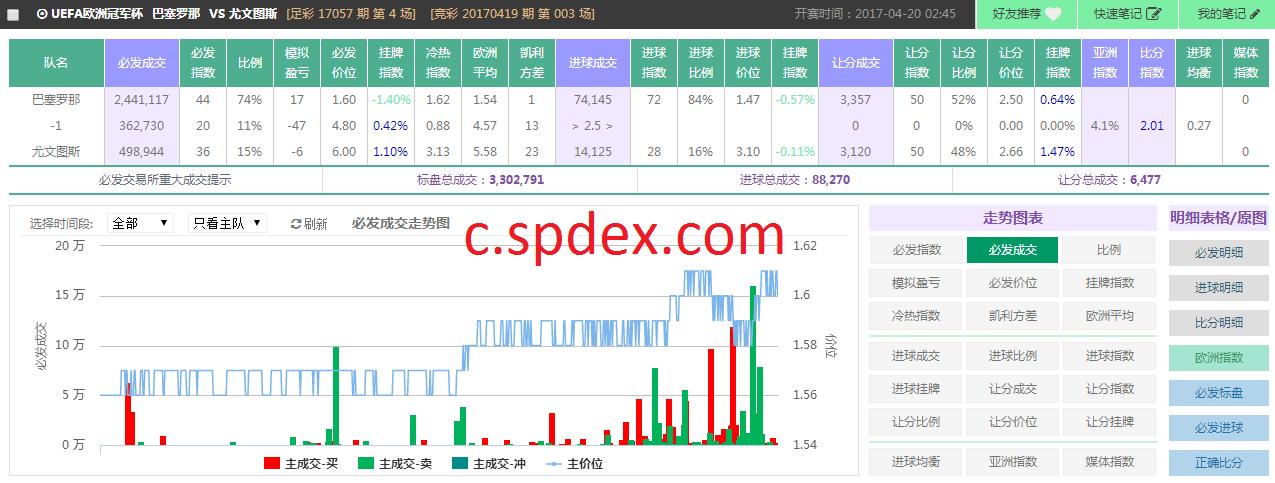Show the 让分挂牌 chart
The height and width of the screenshot is (483, 1275).
[x=1108, y=422]
